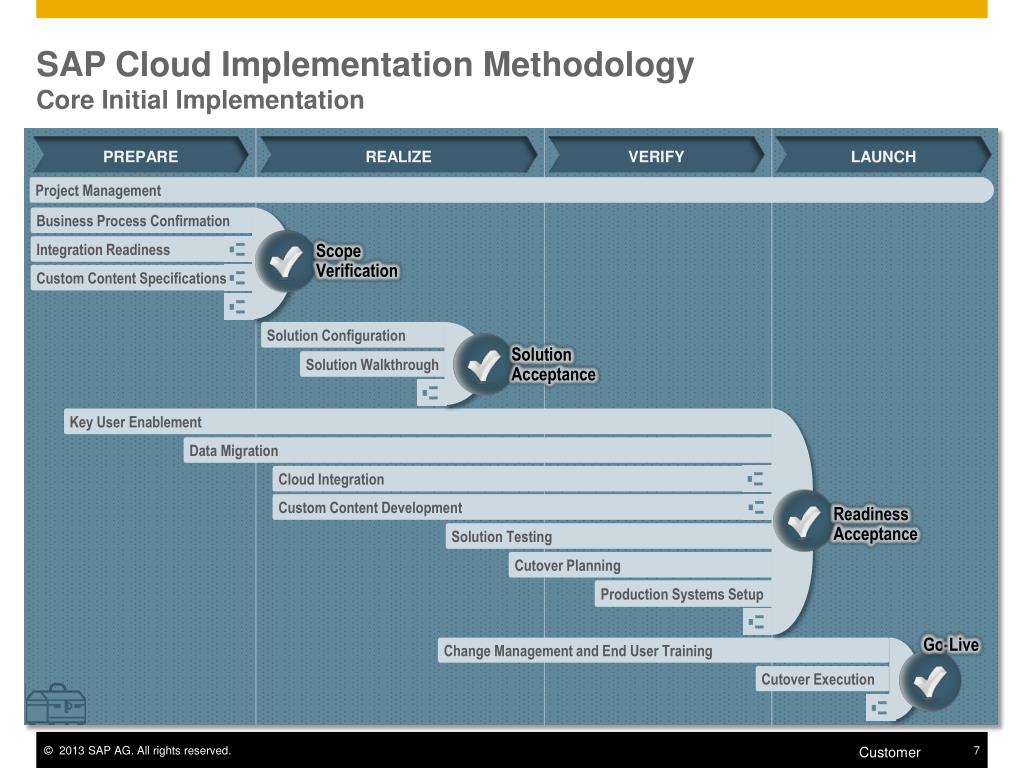This screenshot has height=768, width=1024.
Task: Click the hierarchy icon below Custom Content Specifications
Action: [x=238, y=306]
